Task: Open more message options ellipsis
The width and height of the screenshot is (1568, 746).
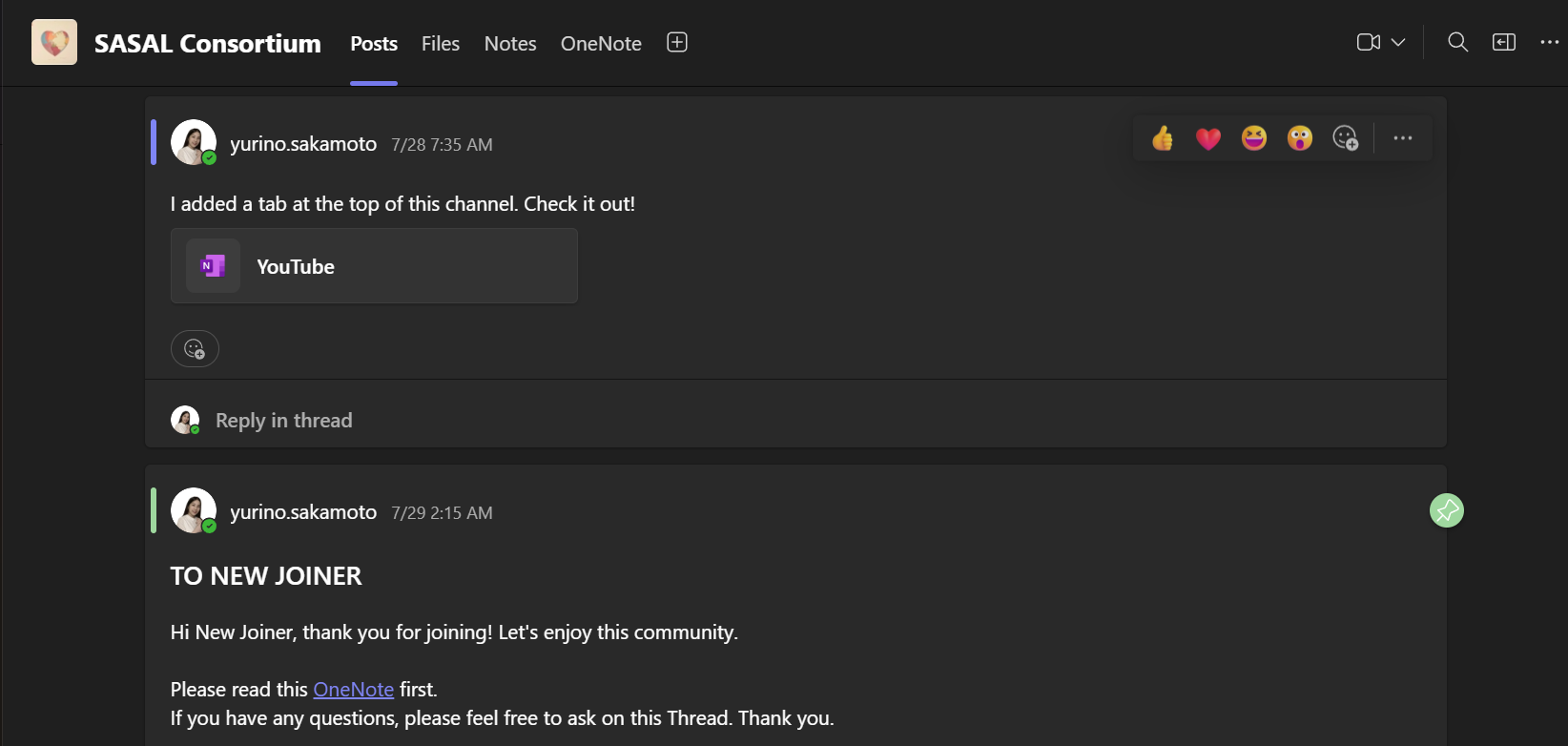Action: (1403, 139)
